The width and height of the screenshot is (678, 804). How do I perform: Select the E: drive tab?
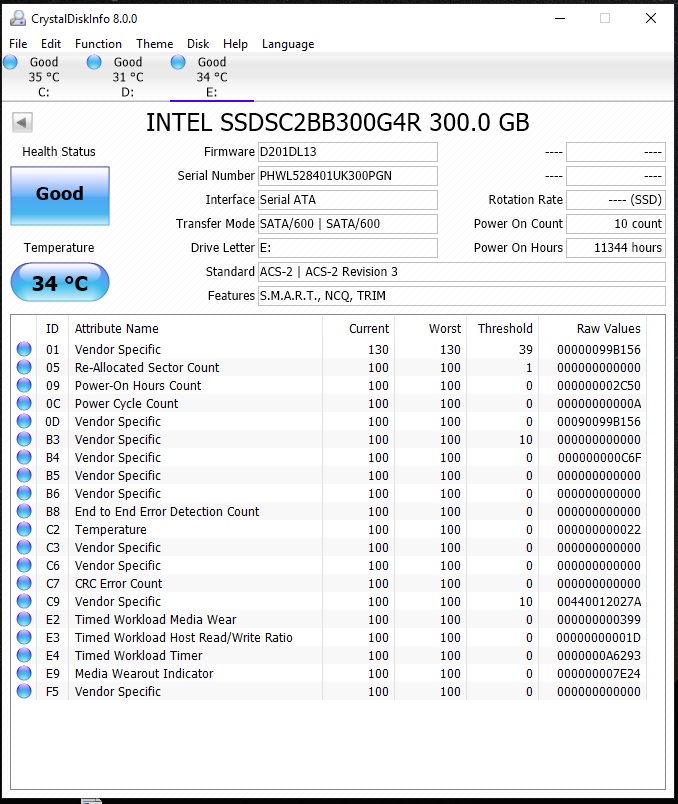[211, 77]
